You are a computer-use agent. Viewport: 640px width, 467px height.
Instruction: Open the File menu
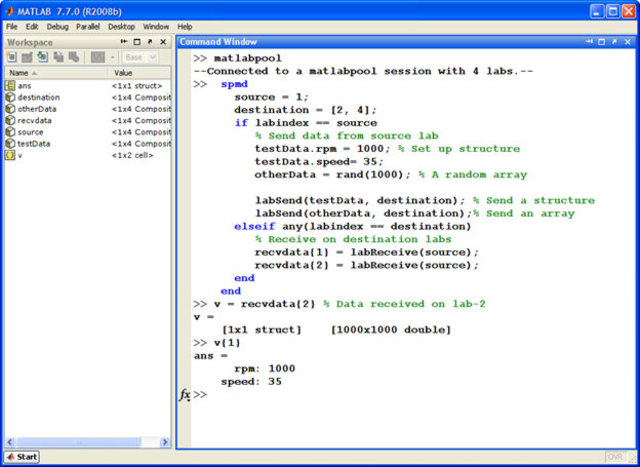click(12, 27)
